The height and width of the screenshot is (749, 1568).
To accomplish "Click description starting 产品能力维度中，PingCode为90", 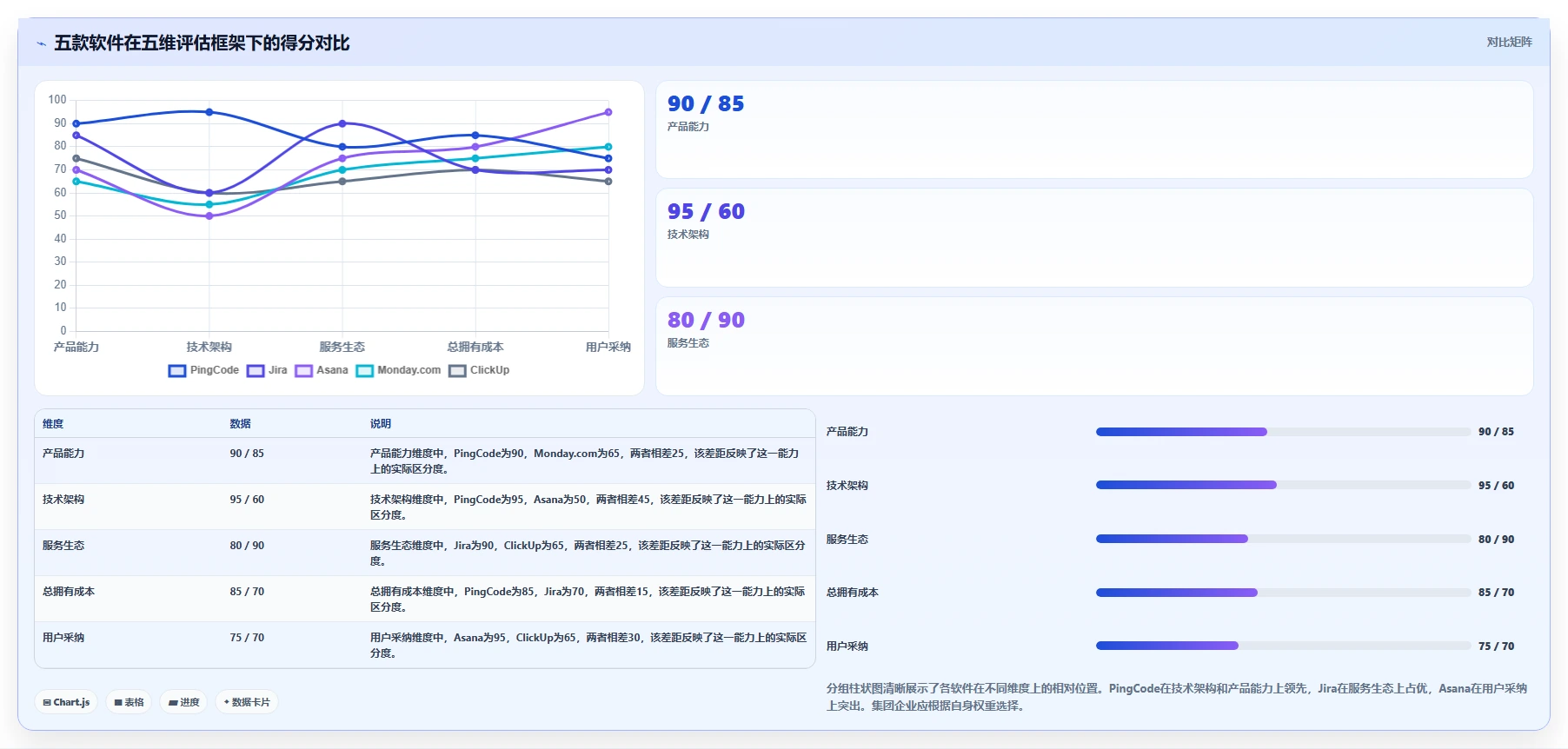I will pyautogui.click(x=585, y=461).
